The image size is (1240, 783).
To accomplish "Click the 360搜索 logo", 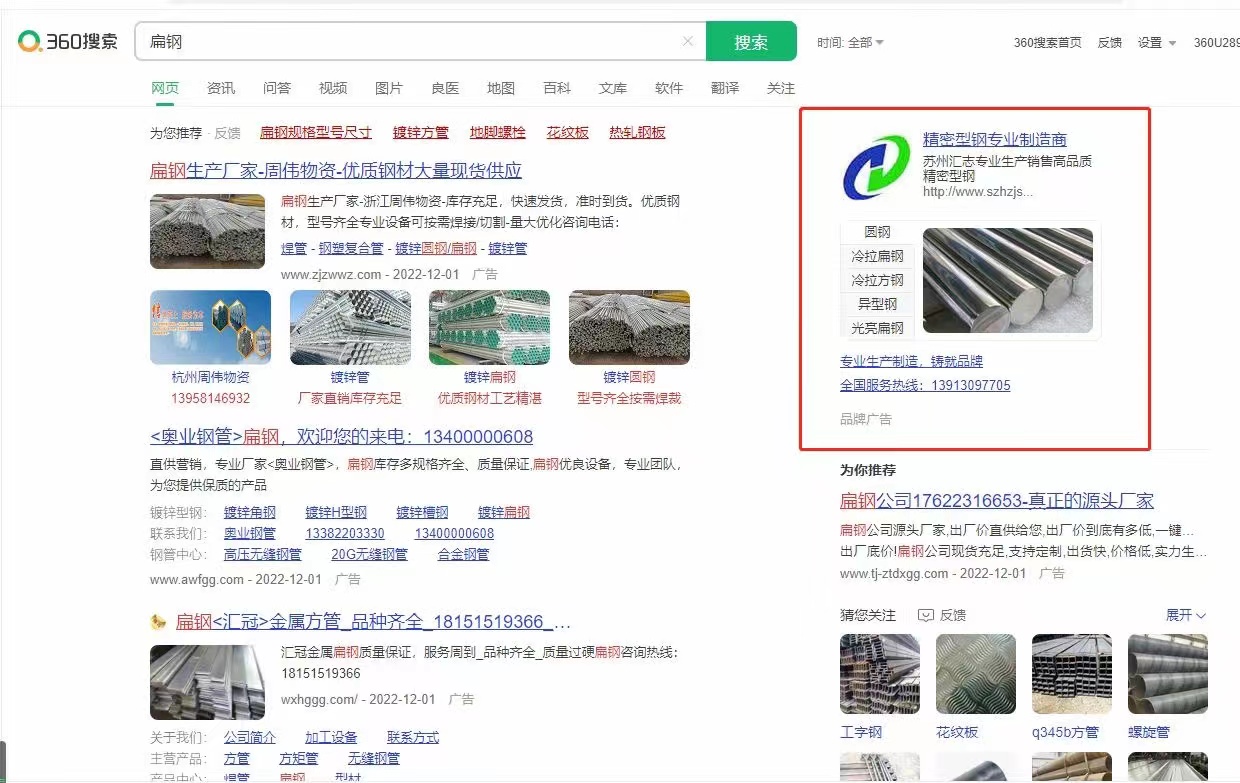I will point(67,41).
